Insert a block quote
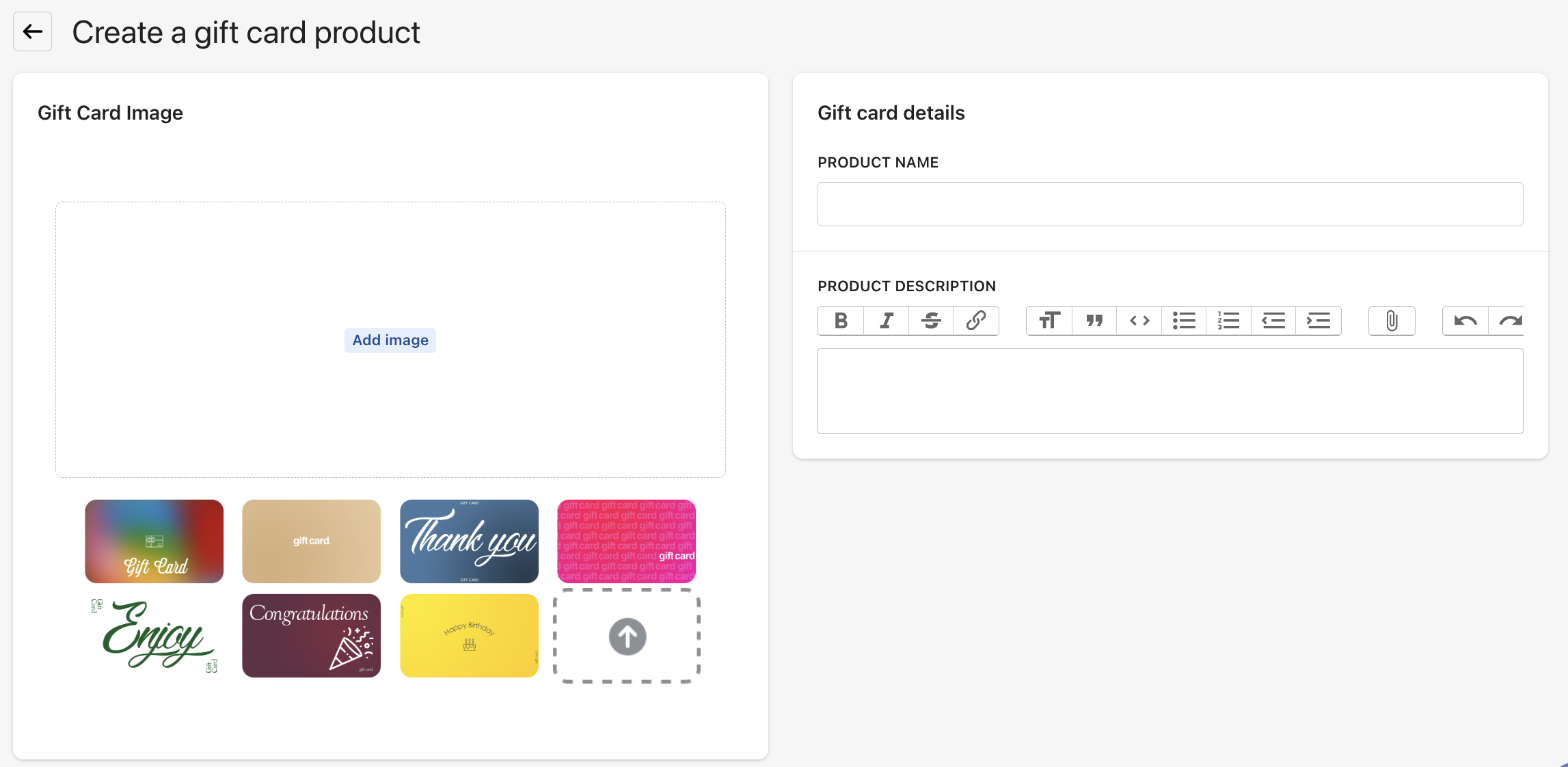 pyautogui.click(x=1094, y=321)
